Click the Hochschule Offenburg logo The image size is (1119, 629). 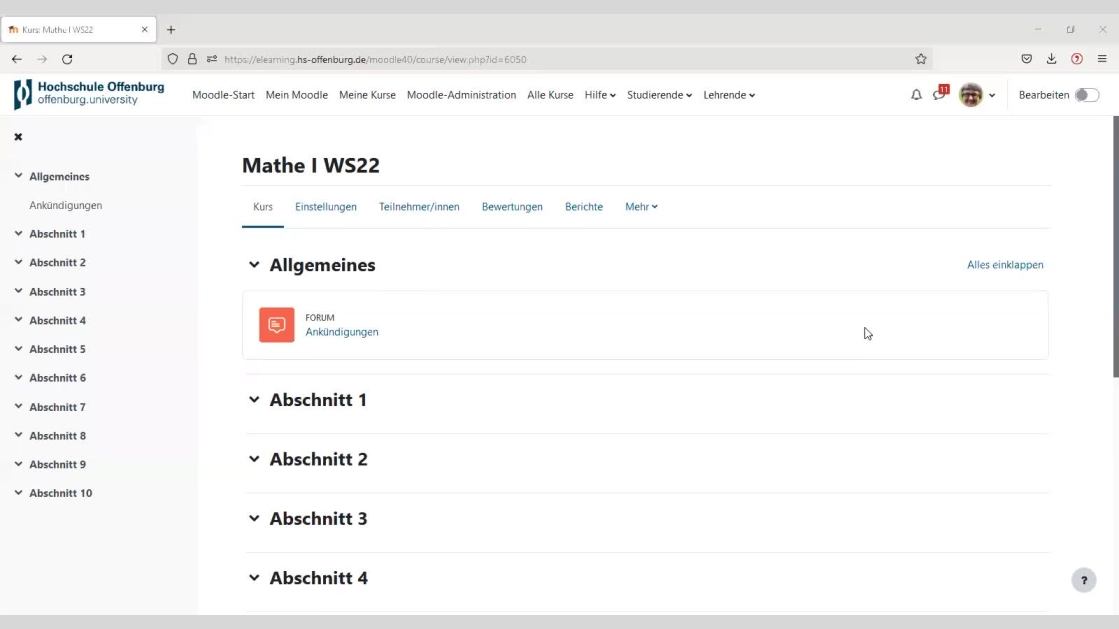[x=89, y=94]
